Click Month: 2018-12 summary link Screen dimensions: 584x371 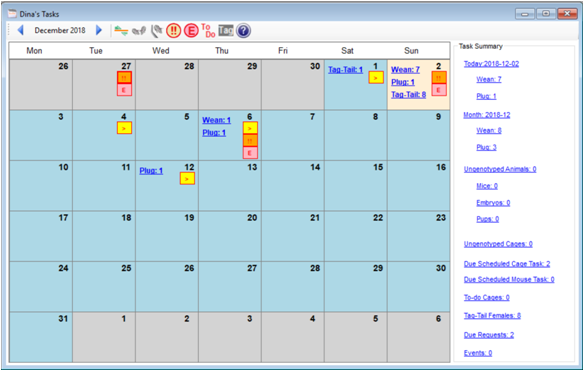(486, 115)
